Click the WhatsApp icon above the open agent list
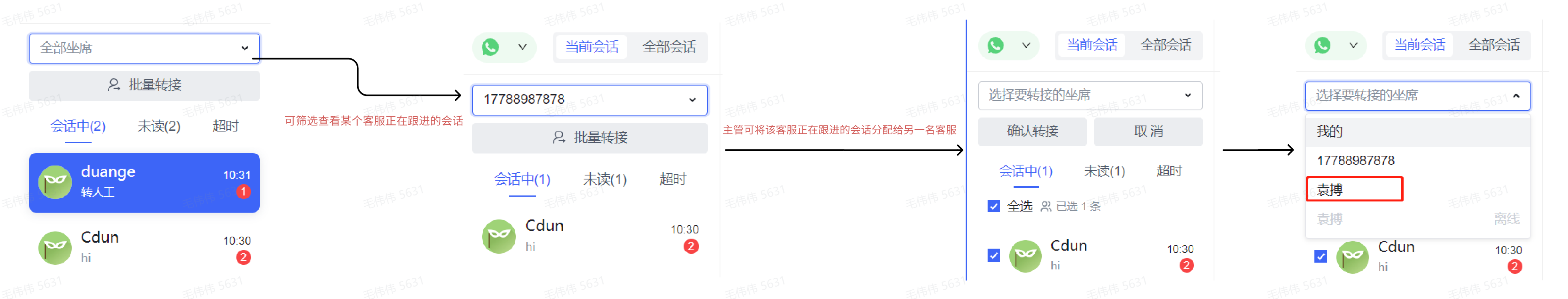This screenshot has width=1568, height=299. pyautogui.click(x=1322, y=45)
